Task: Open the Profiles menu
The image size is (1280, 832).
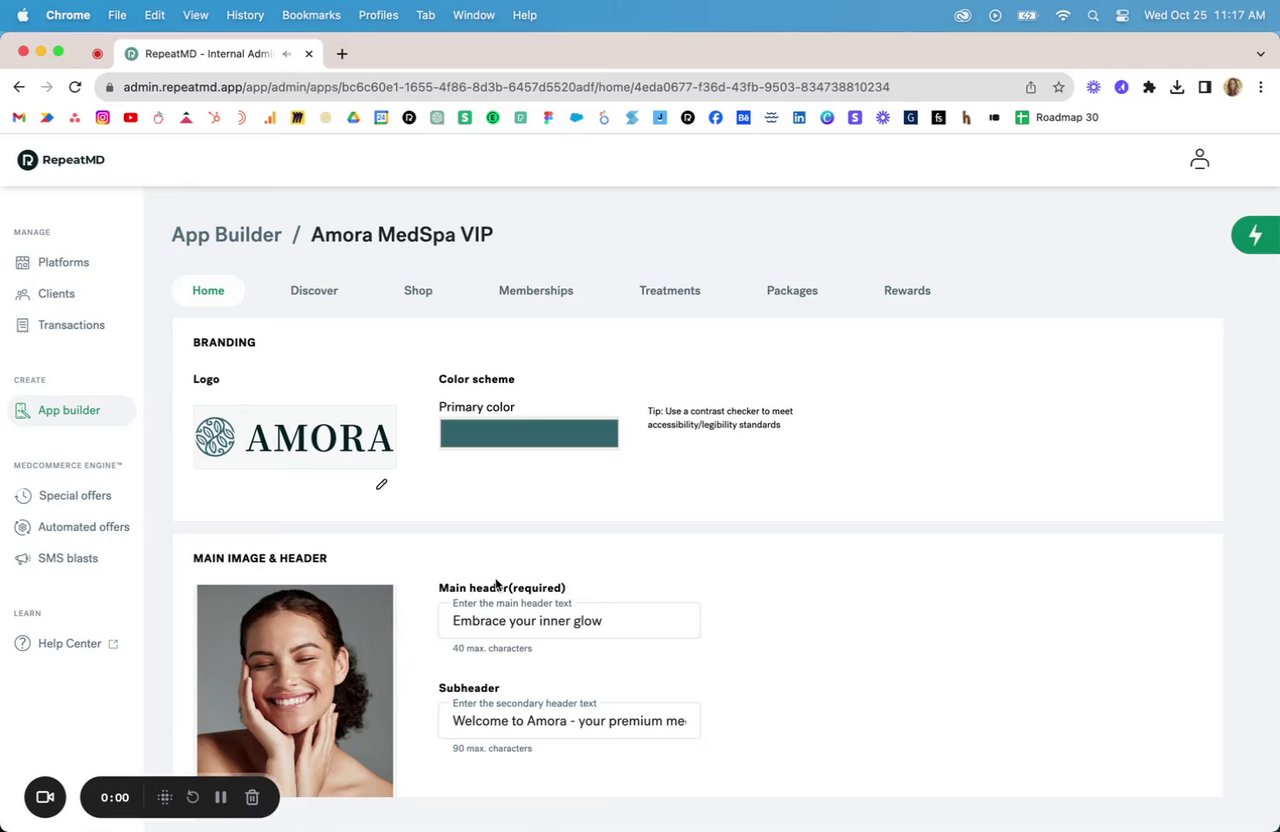Action: click(378, 15)
